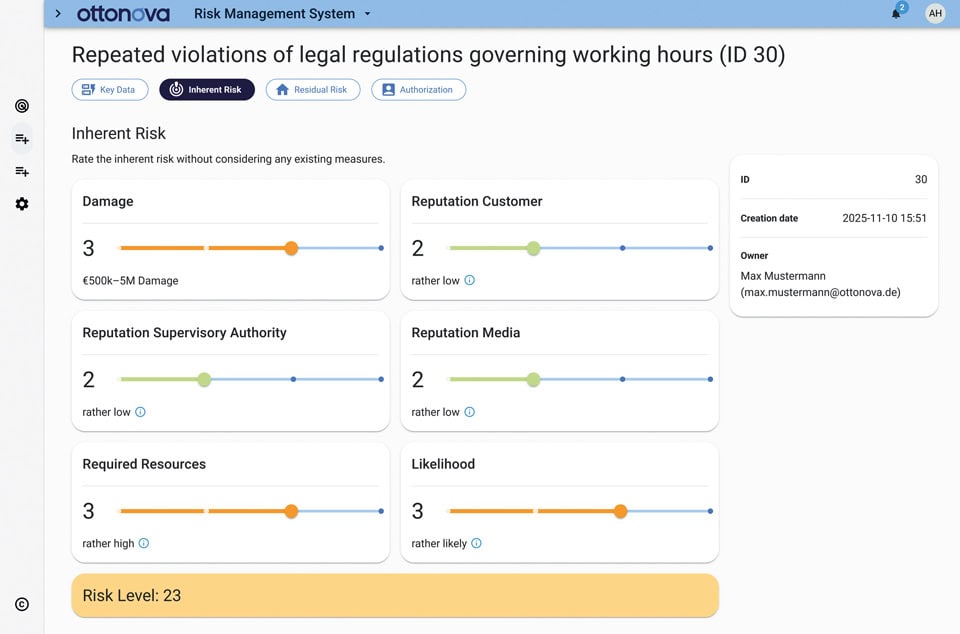Open the AH user avatar menu
This screenshot has height=634, width=960.
pyautogui.click(x=935, y=12)
